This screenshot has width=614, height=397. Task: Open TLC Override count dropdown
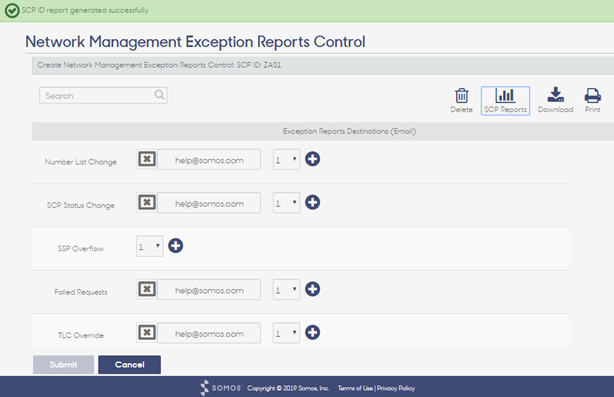tap(286, 333)
